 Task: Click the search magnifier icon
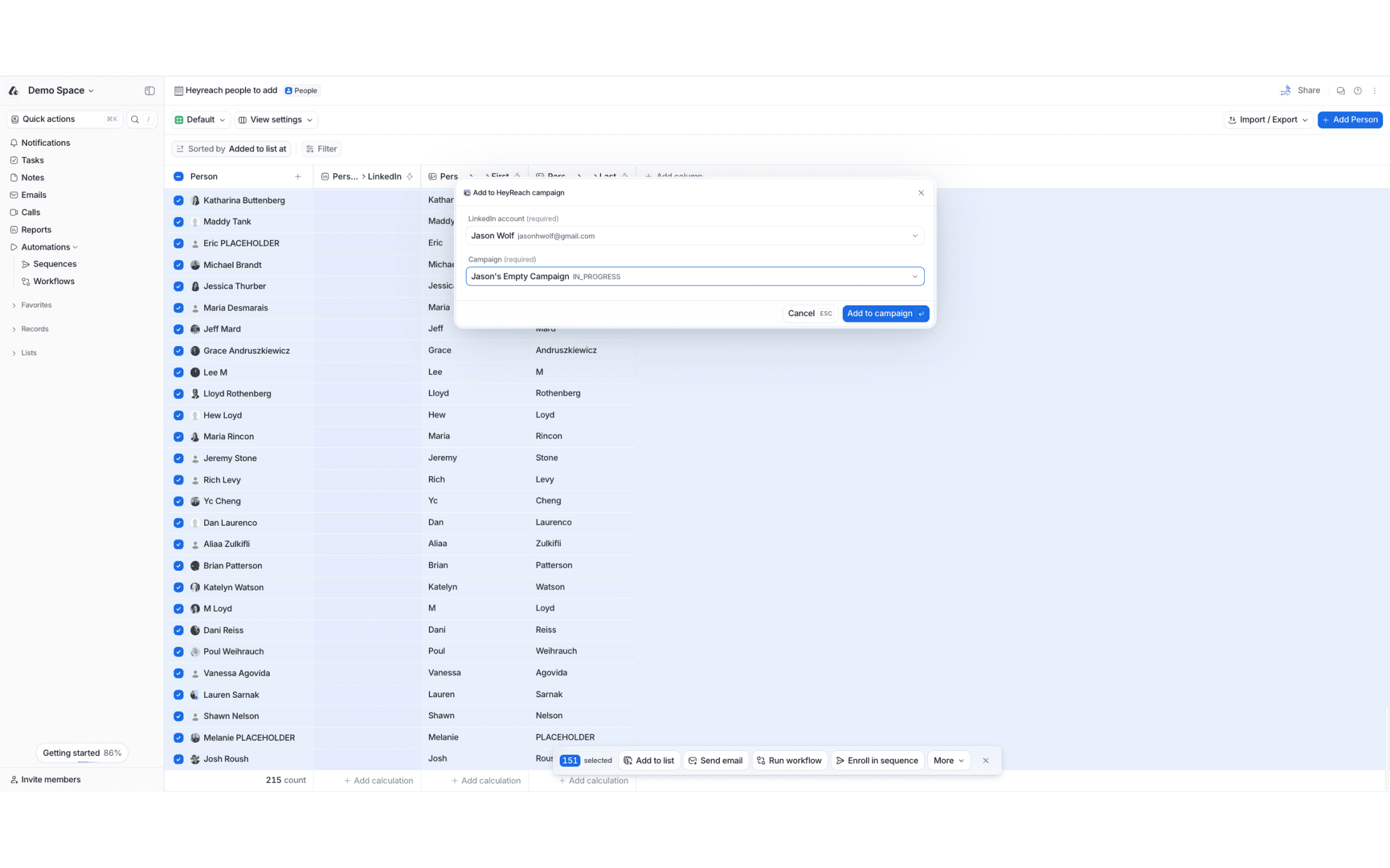(x=135, y=120)
